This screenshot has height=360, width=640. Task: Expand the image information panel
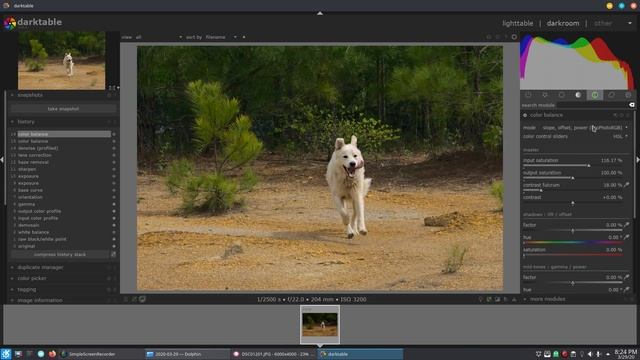click(x=40, y=300)
